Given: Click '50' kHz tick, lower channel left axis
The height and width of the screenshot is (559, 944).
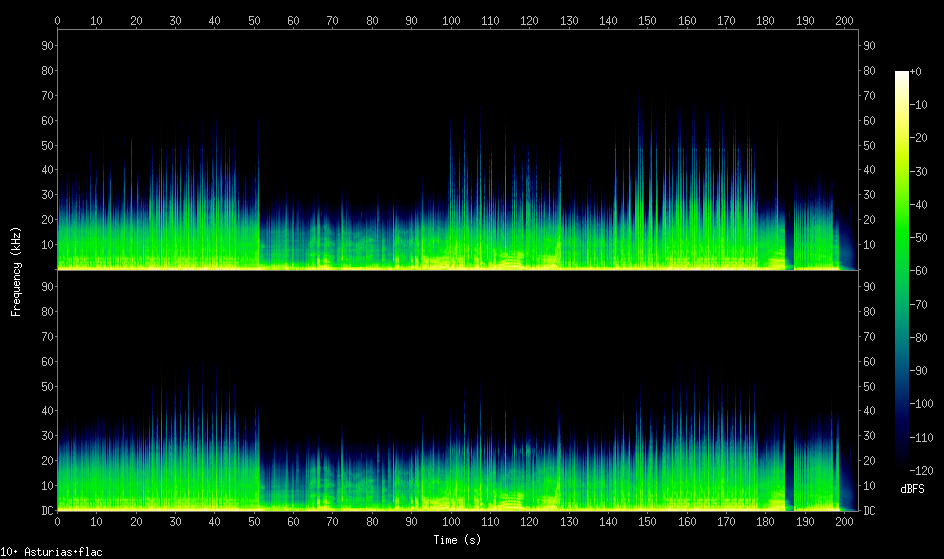Looking at the screenshot, I should (47, 386).
